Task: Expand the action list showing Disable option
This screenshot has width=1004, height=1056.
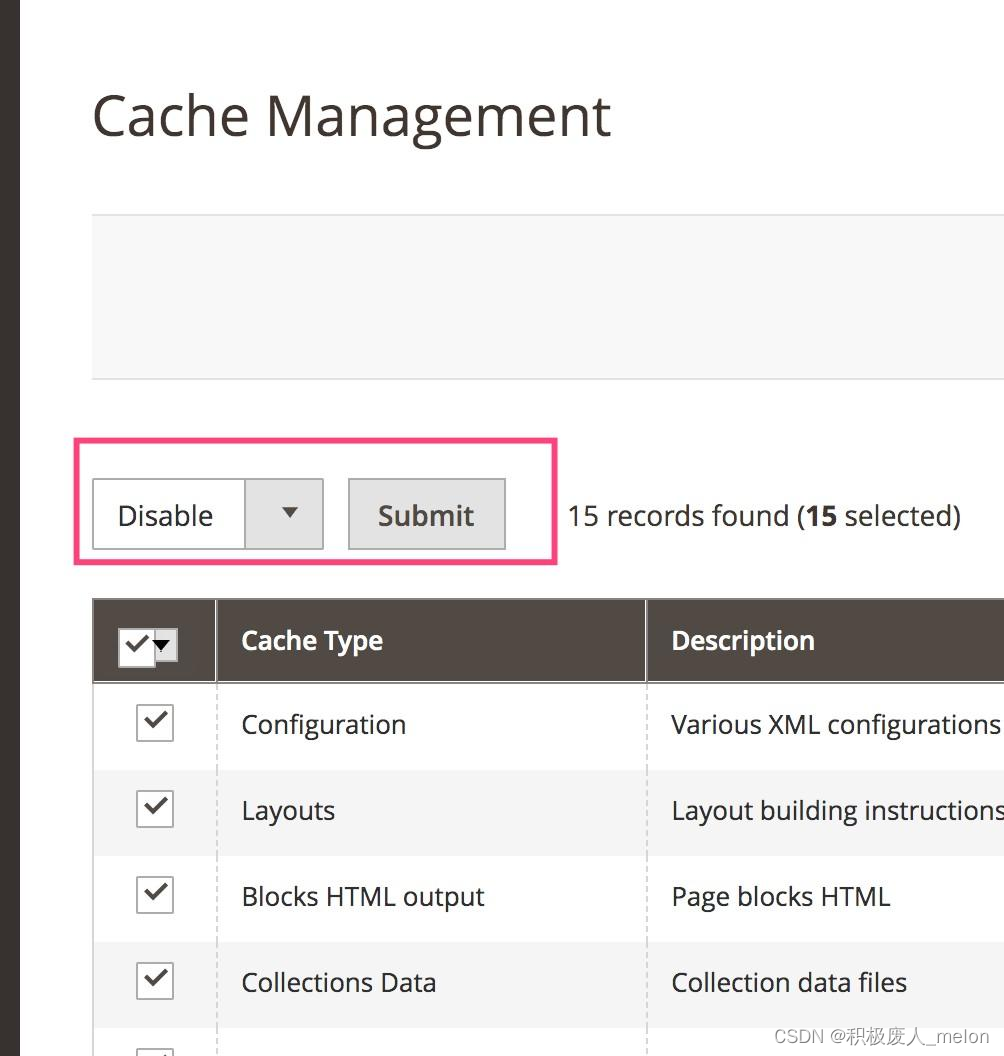Action: click(287, 514)
